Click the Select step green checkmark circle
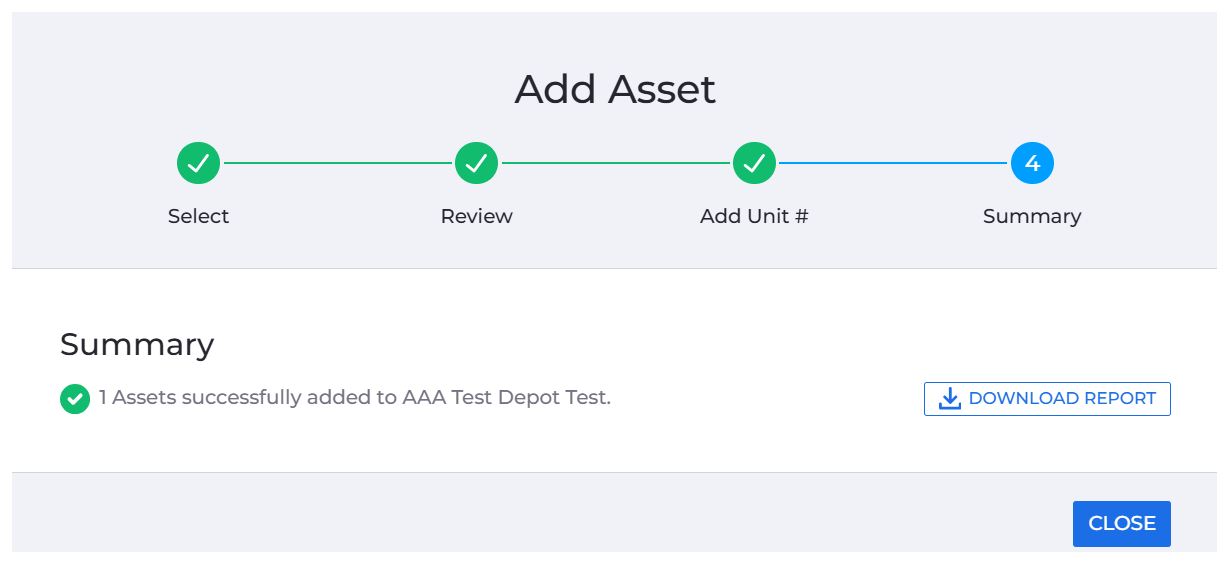This screenshot has height=561, width=1226. tap(198, 163)
